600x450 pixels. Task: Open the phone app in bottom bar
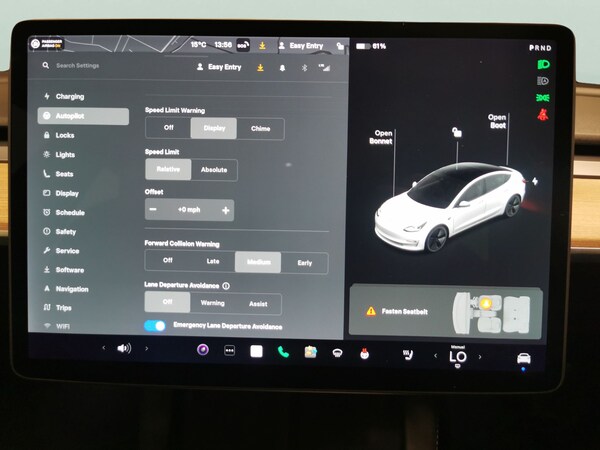coord(283,351)
